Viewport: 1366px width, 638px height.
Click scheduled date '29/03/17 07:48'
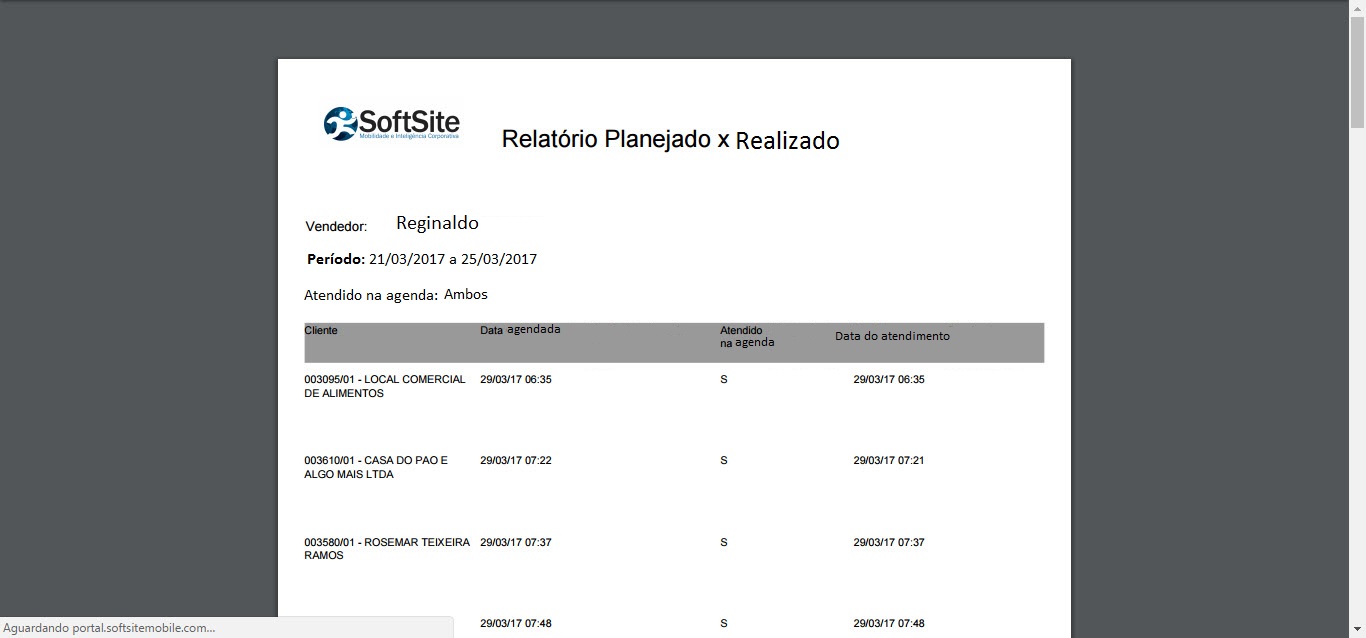point(516,624)
